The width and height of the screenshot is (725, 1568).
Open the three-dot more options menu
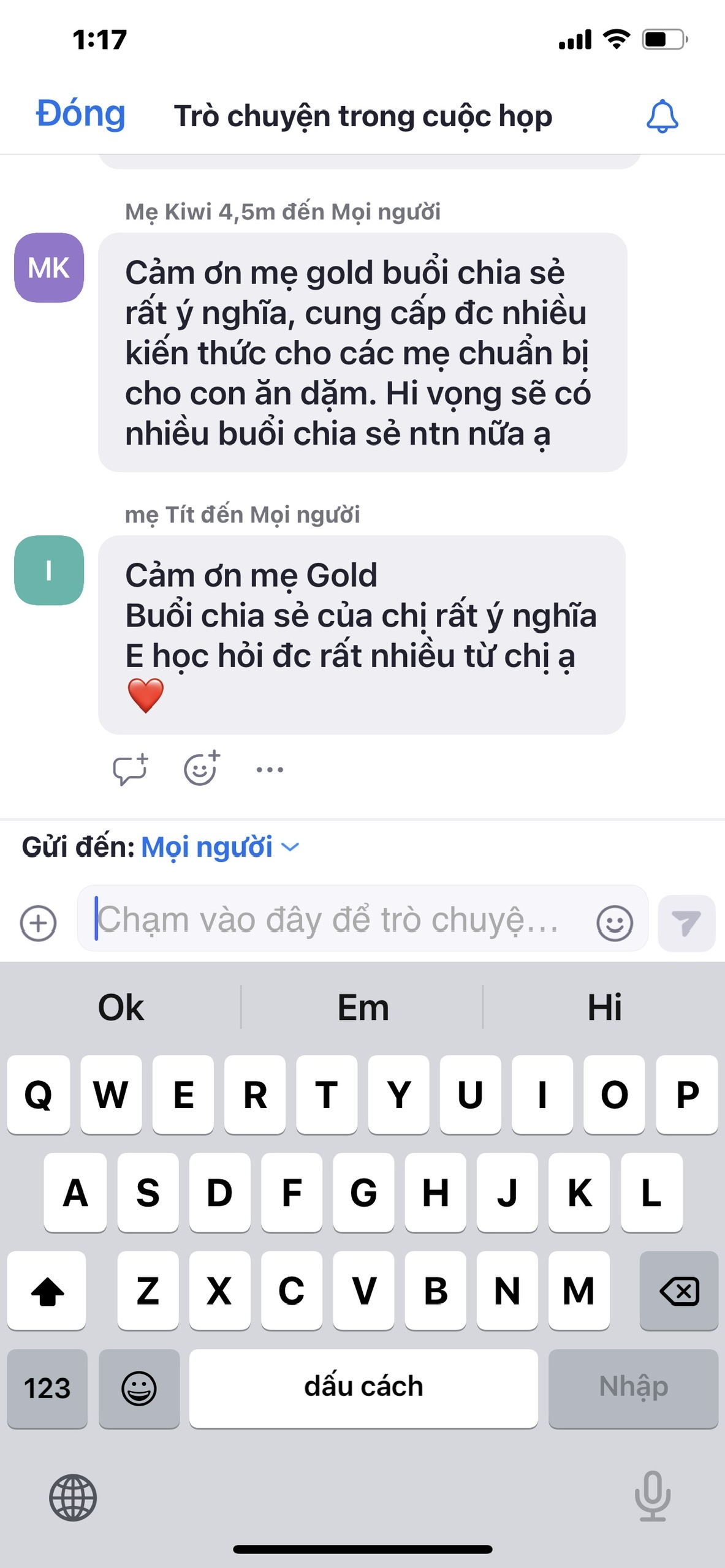pos(270,770)
